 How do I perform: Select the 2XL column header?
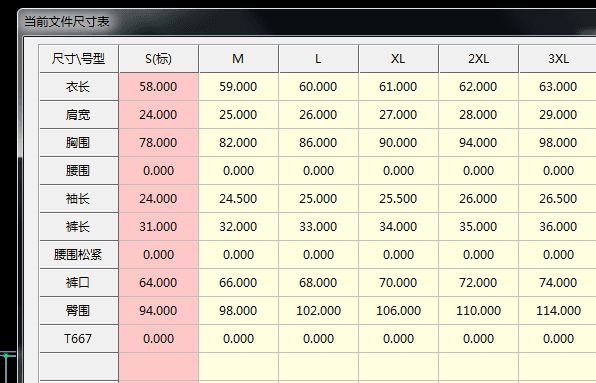[x=479, y=59]
